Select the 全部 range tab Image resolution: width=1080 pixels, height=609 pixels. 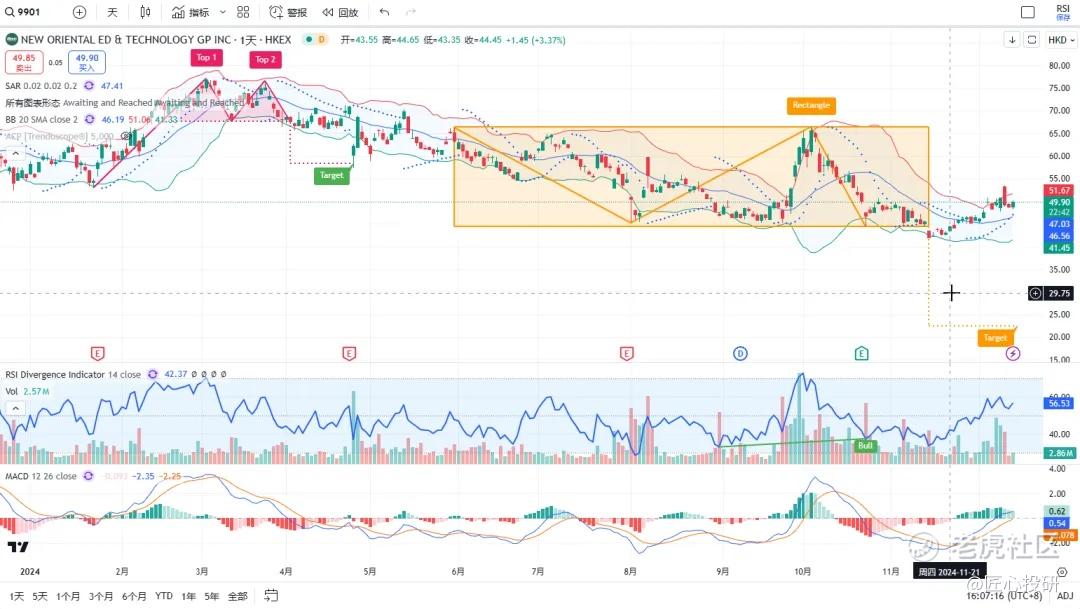(237, 596)
